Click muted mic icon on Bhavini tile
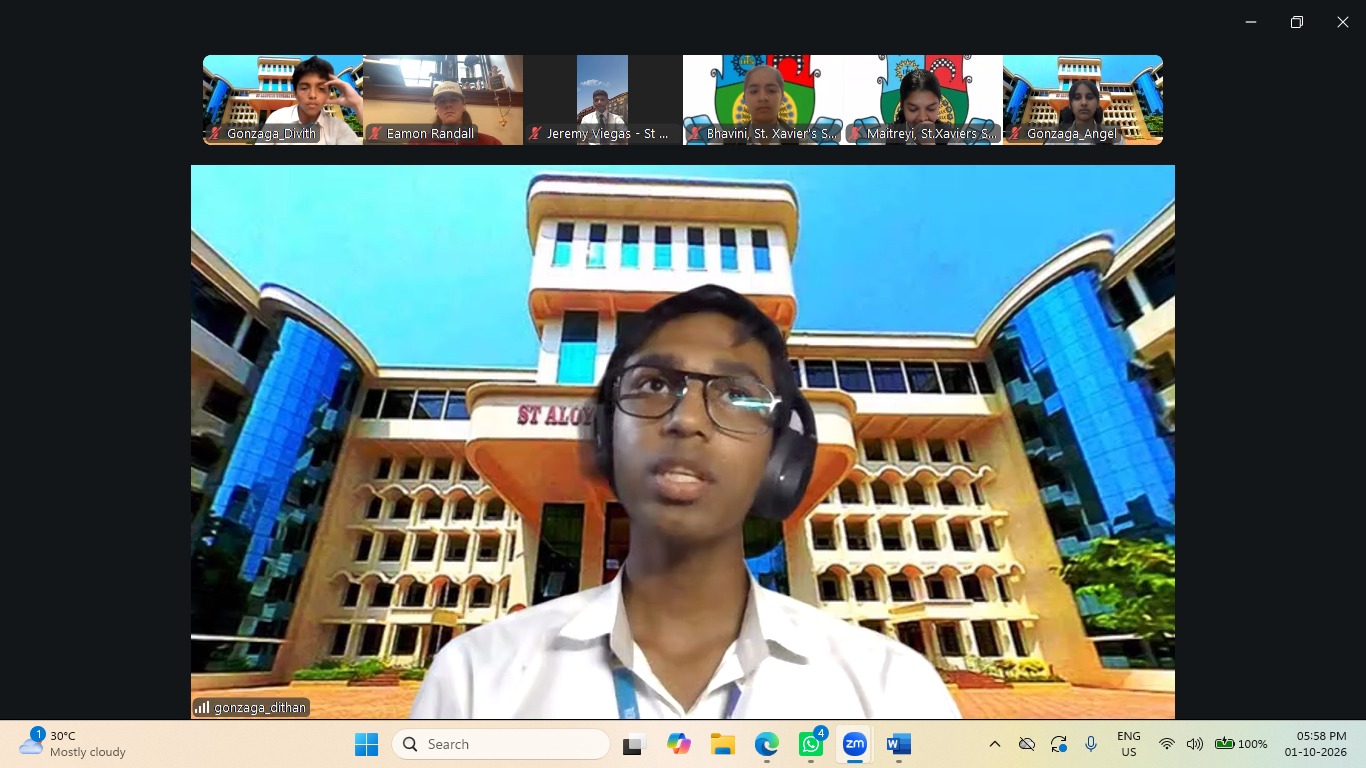Image resolution: width=1366 pixels, height=768 pixels. tap(696, 133)
